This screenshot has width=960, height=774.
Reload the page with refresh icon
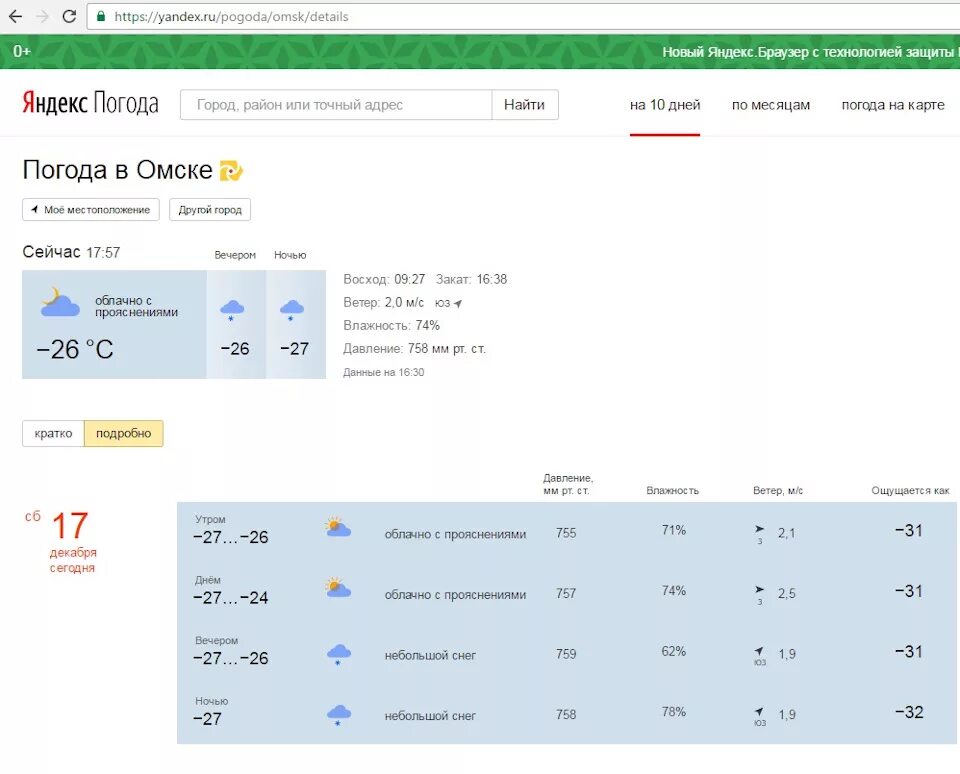[69, 17]
